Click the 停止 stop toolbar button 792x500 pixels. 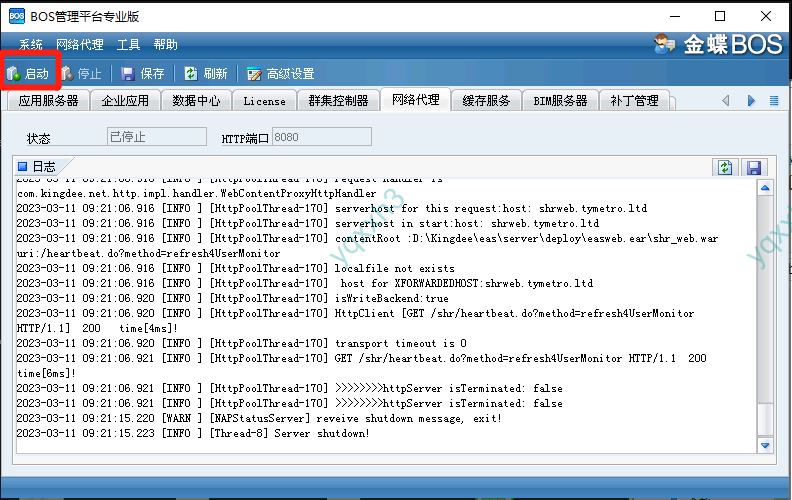(x=81, y=74)
